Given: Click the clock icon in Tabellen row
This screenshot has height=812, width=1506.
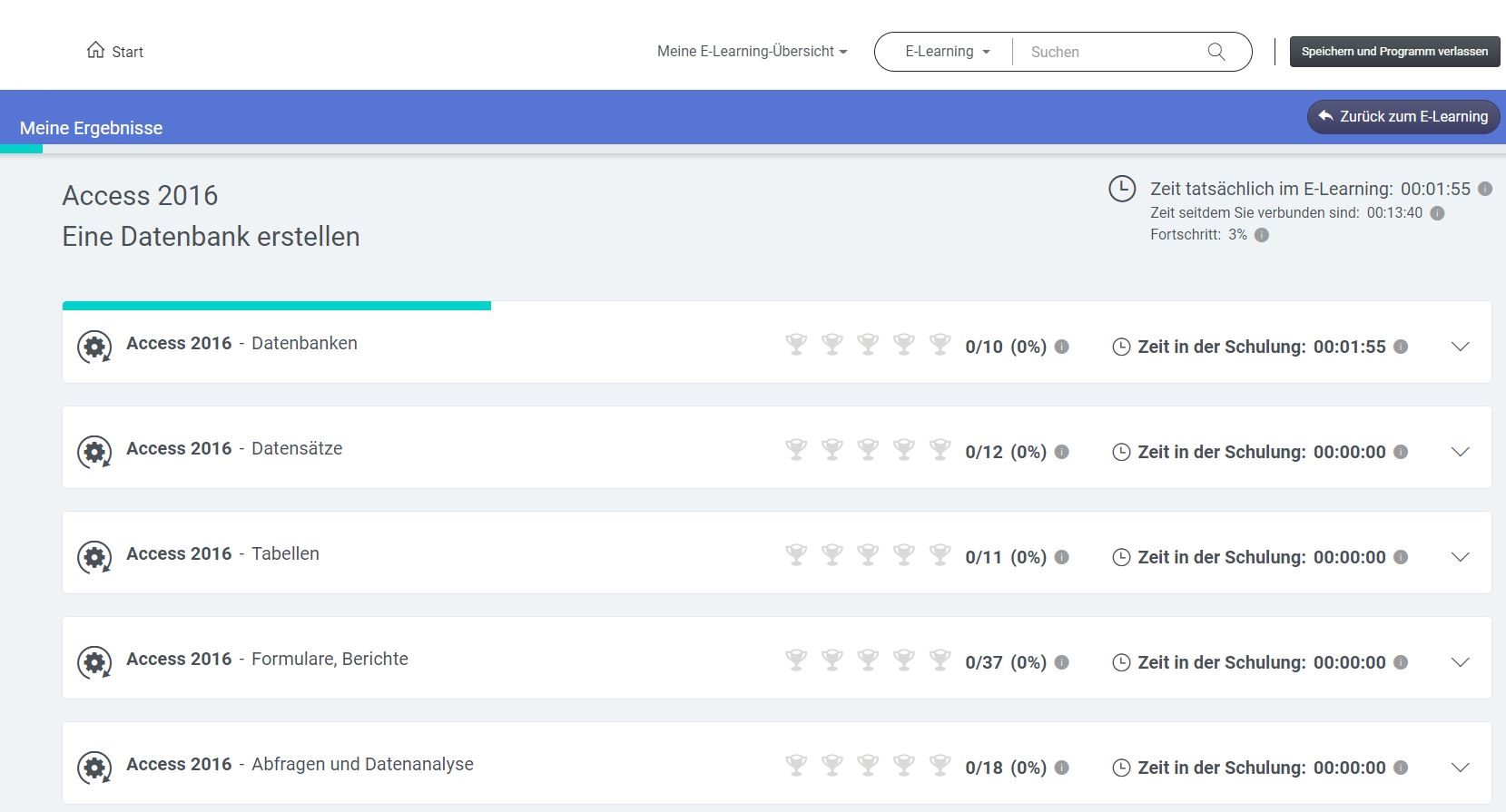Looking at the screenshot, I should (x=1121, y=557).
